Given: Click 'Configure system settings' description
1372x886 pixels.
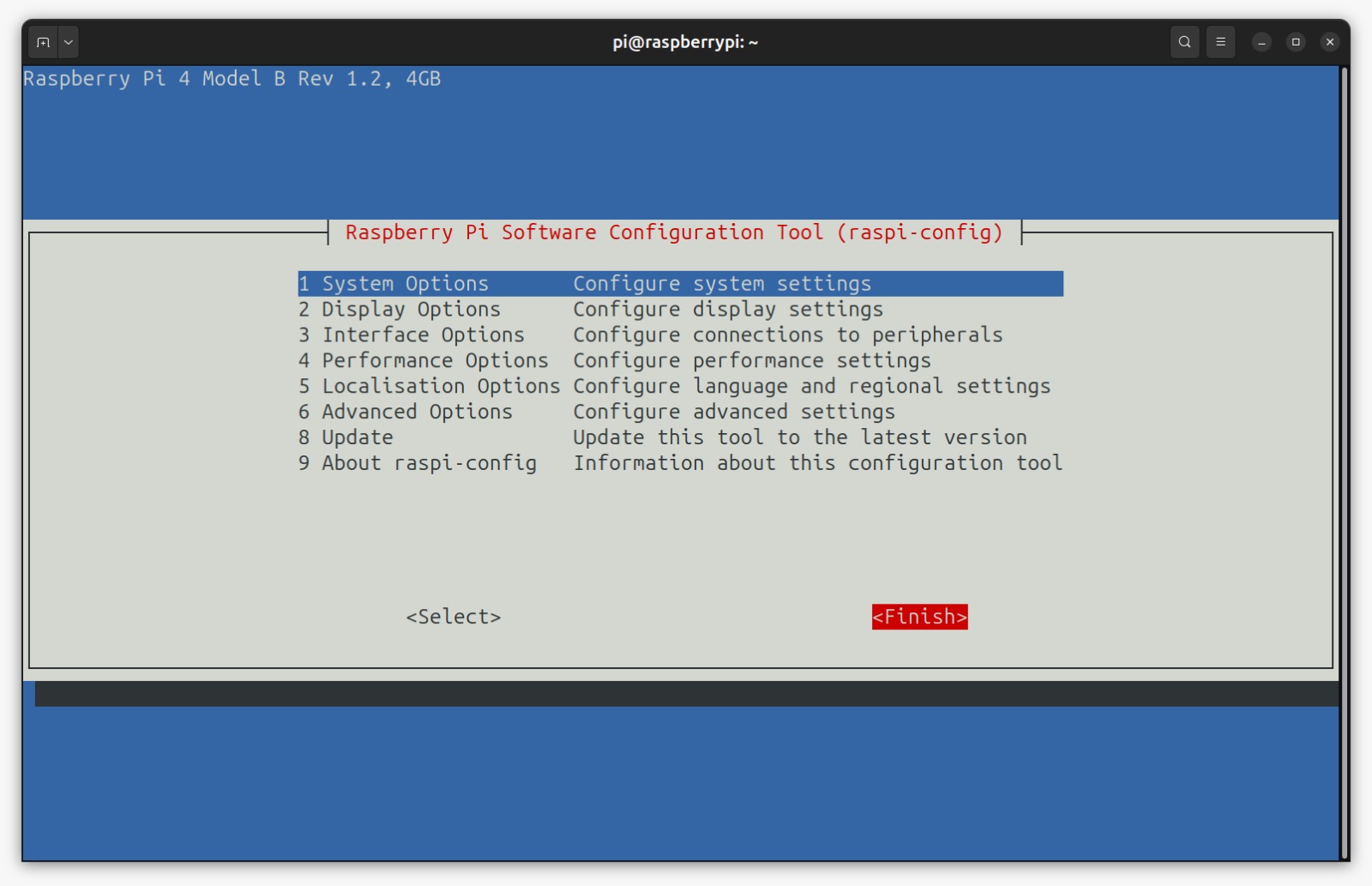Looking at the screenshot, I should point(722,284).
